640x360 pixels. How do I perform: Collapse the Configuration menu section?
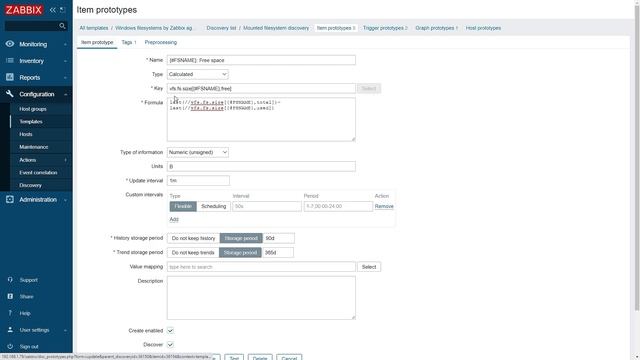65,94
